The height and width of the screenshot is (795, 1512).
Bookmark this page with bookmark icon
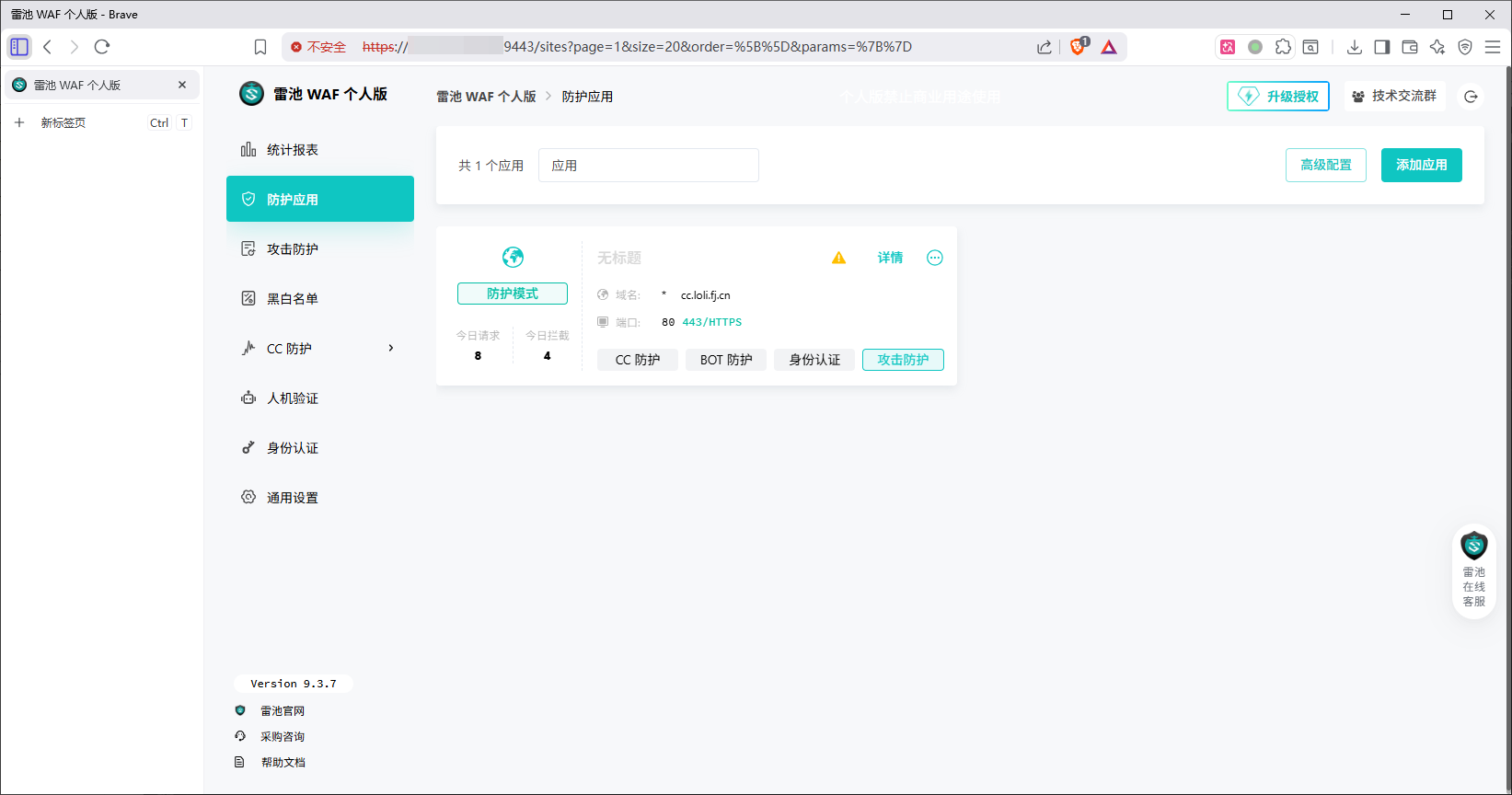(x=260, y=47)
